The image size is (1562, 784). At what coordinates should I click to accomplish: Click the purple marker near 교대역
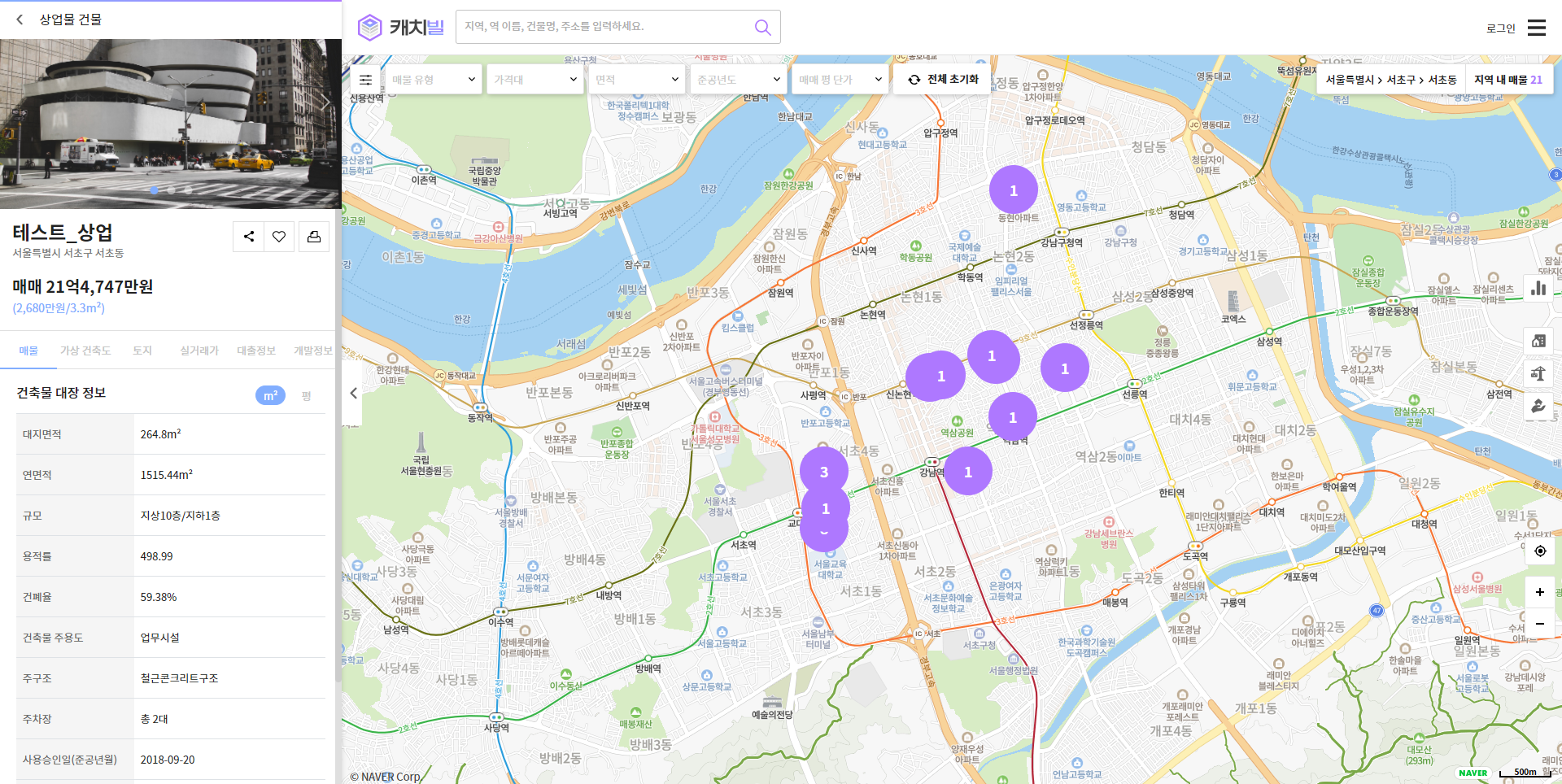(826, 508)
